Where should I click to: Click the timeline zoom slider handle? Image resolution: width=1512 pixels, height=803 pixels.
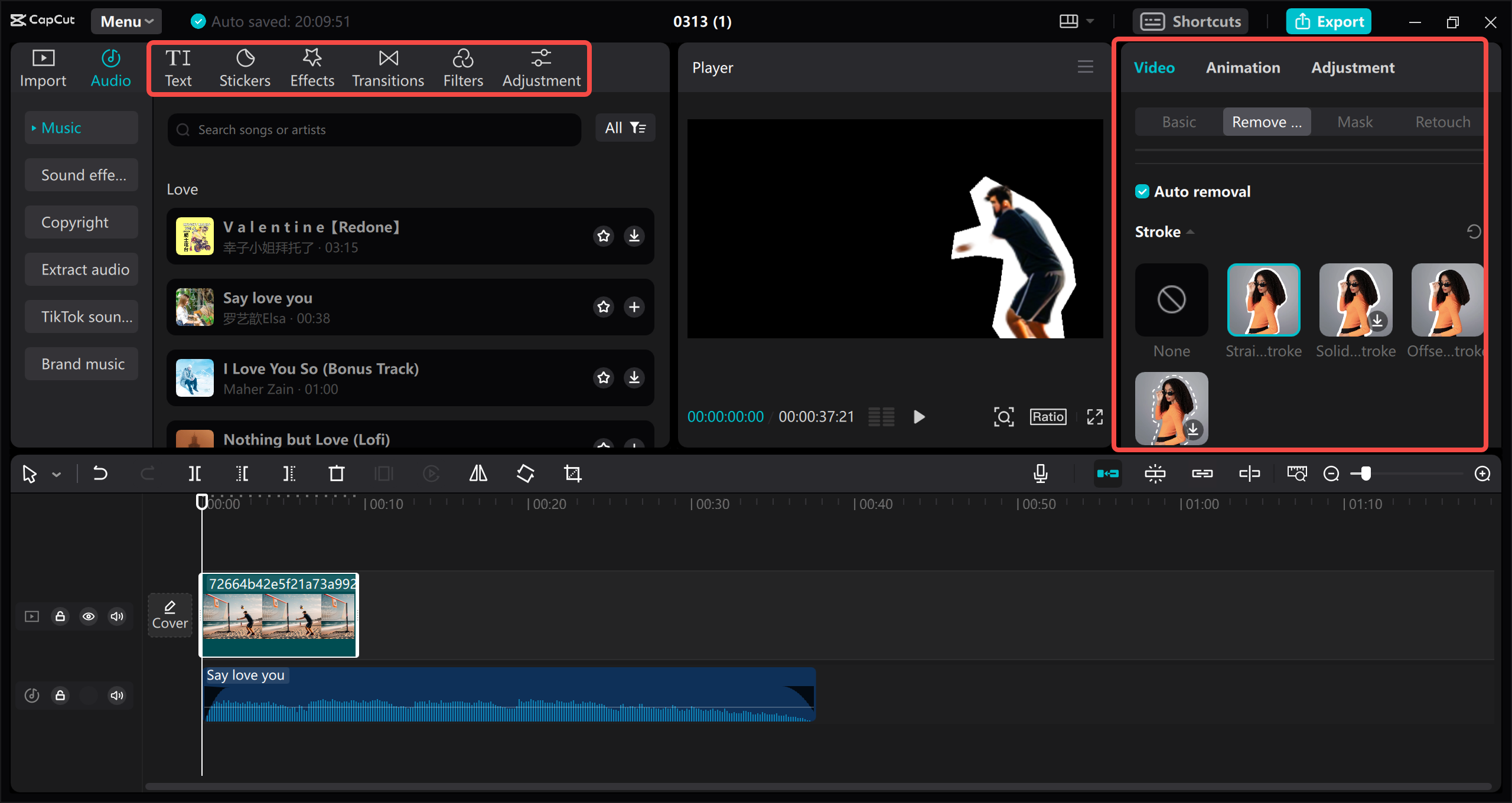[1366, 474]
